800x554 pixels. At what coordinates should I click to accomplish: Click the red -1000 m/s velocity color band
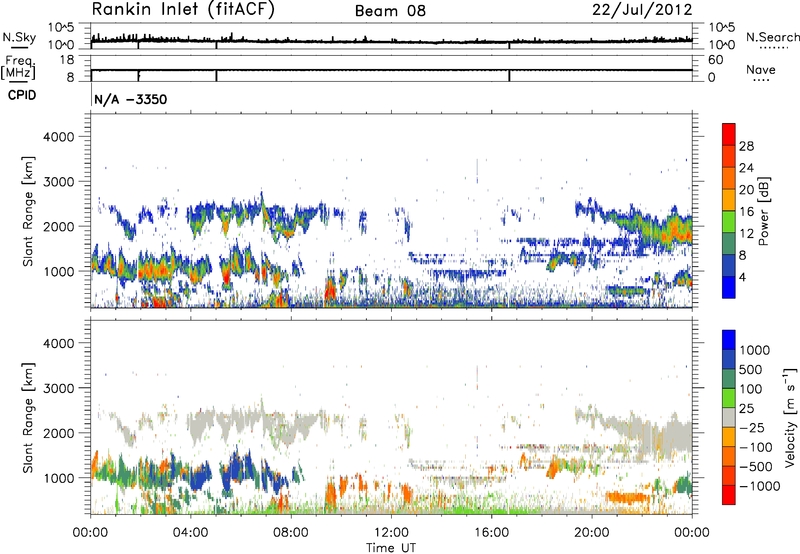[x=729, y=495]
